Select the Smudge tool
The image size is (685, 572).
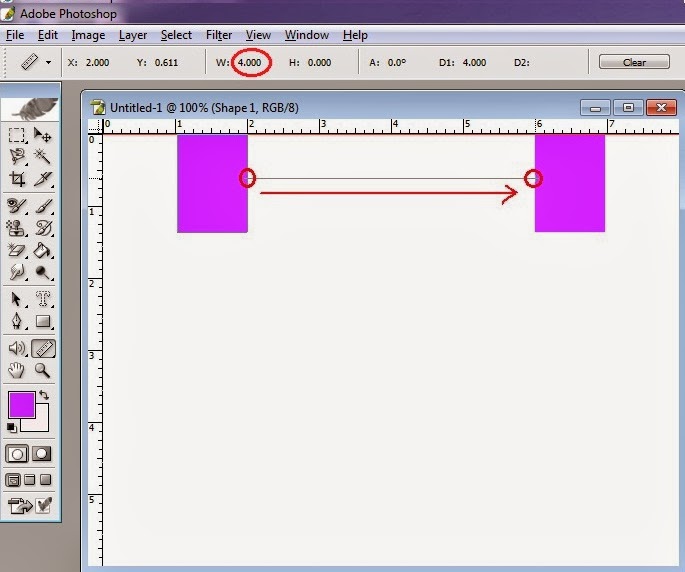pyautogui.click(x=17, y=272)
